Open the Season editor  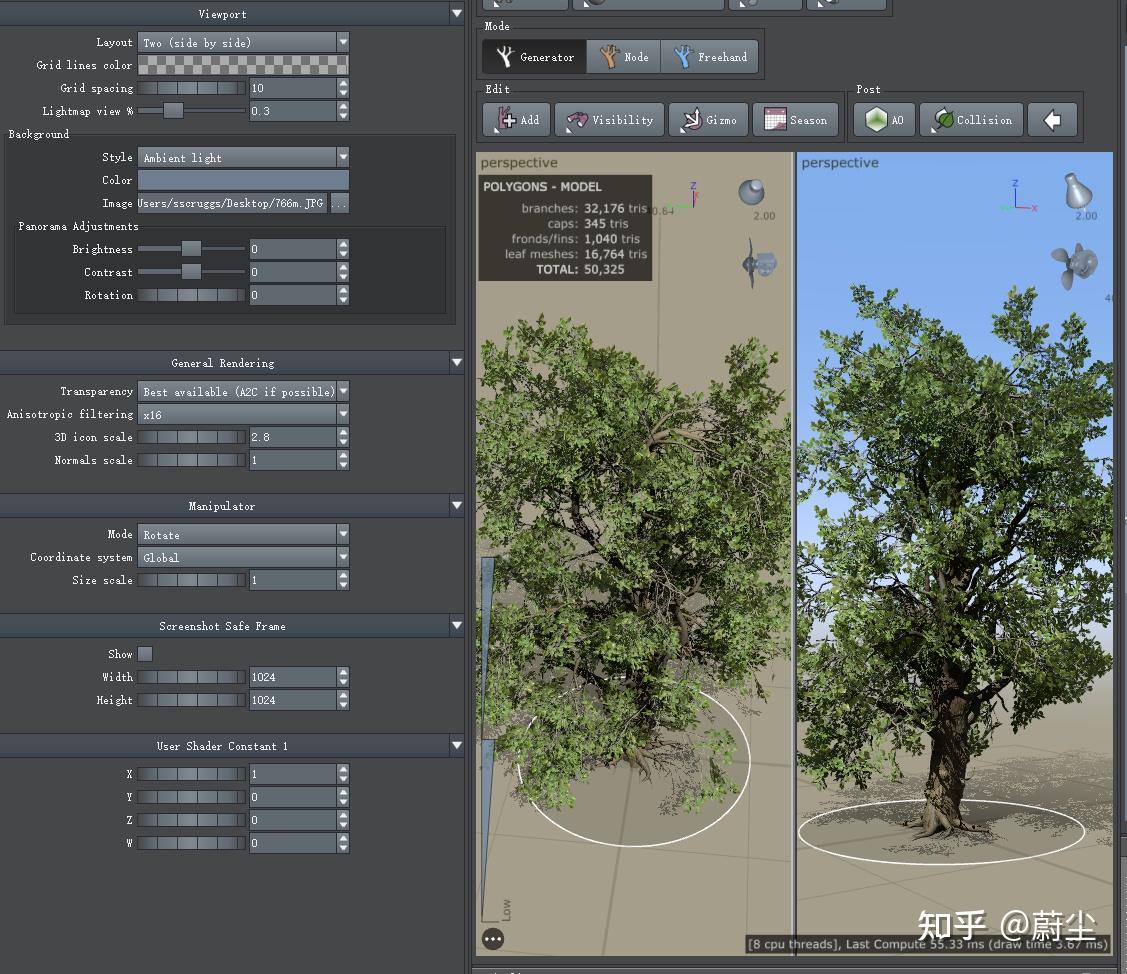tap(795, 119)
